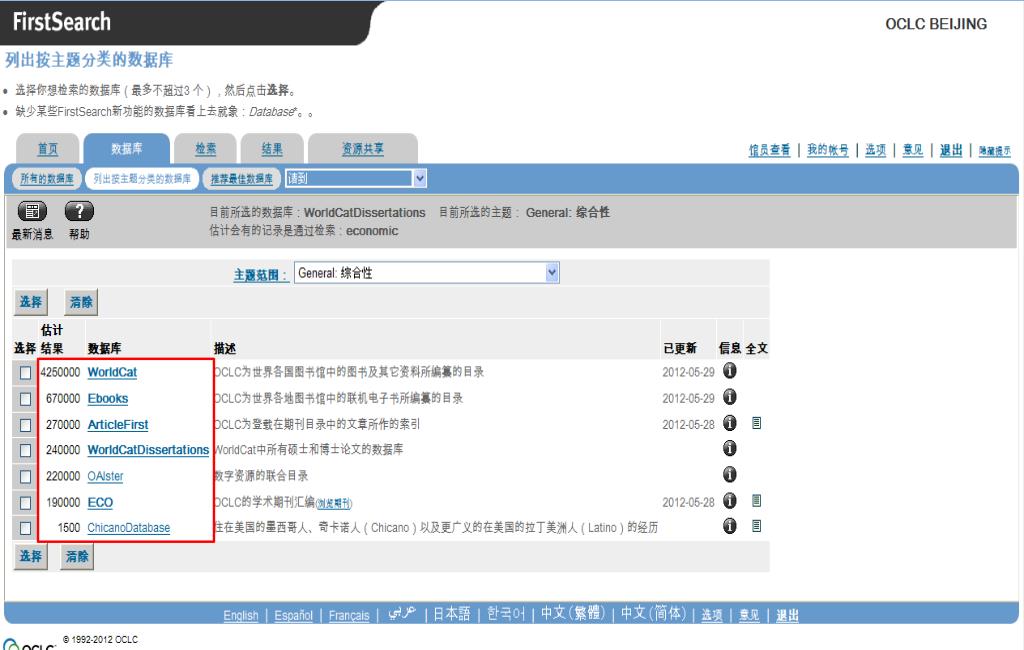Open Ebooks database link

[x=108, y=398]
